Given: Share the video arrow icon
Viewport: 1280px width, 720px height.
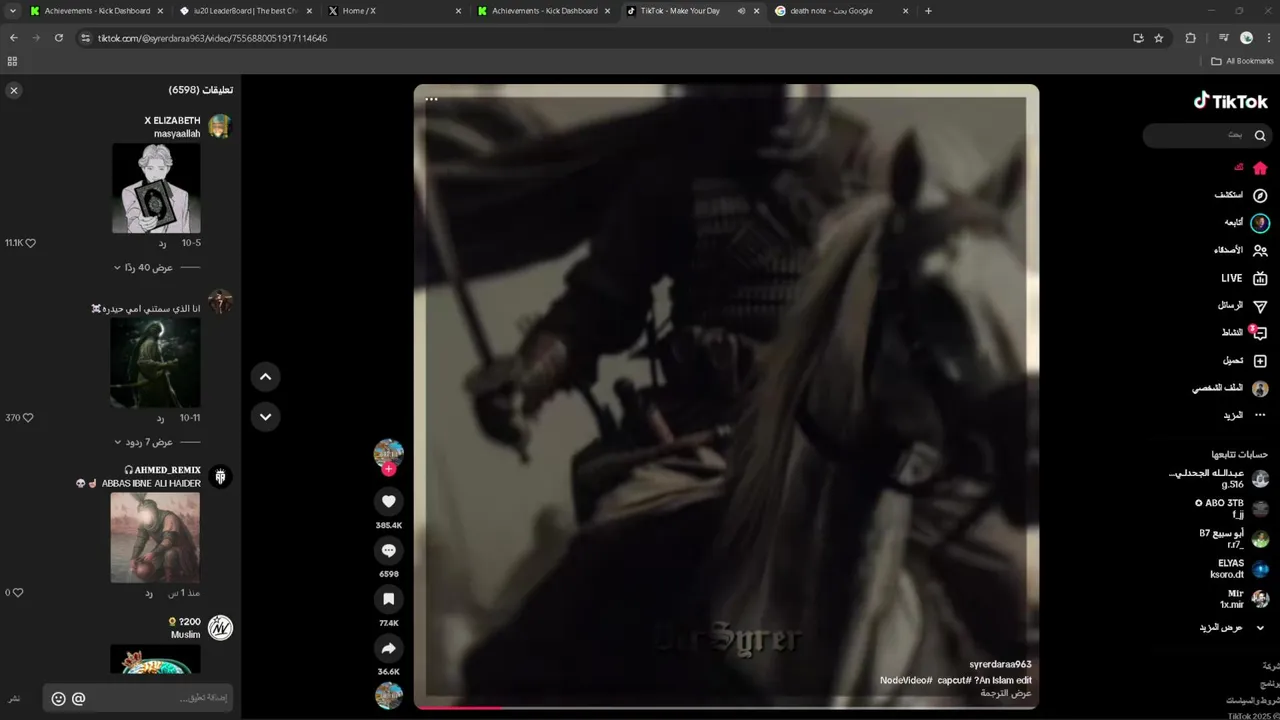Looking at the screenshot, I should (x=389, y=648).
